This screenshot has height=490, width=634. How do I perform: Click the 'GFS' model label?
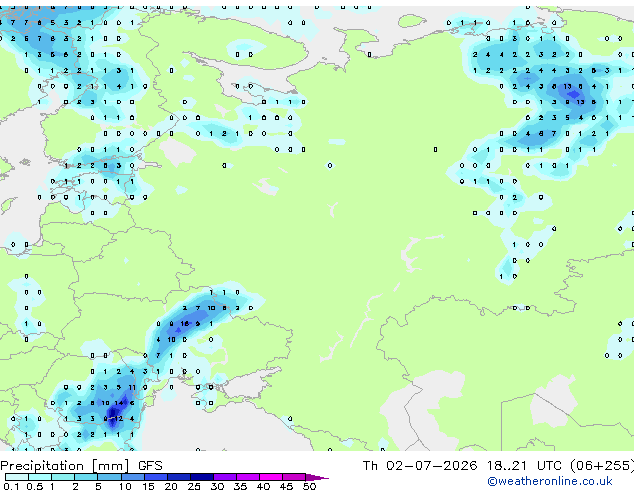point(150,466)
